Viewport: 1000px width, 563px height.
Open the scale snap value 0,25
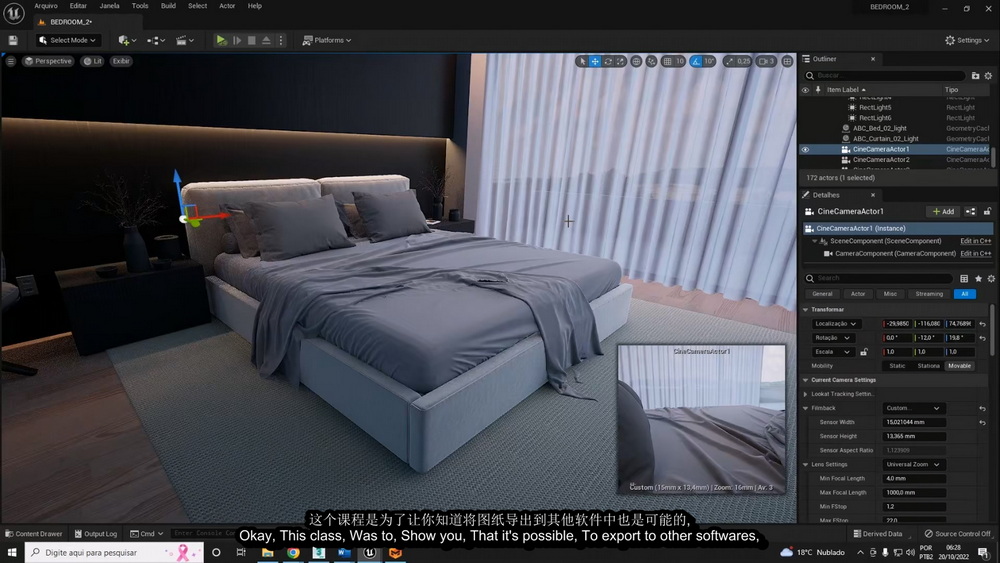point(744,61)
